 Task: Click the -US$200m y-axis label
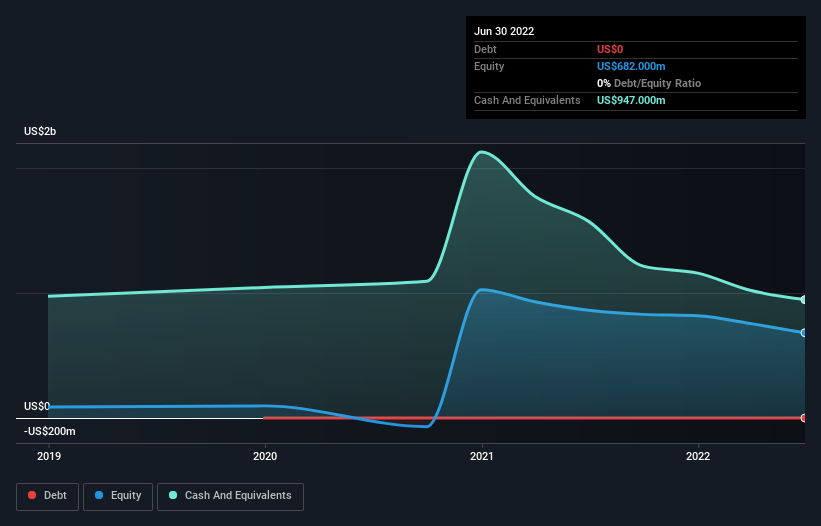pos(50,431)
